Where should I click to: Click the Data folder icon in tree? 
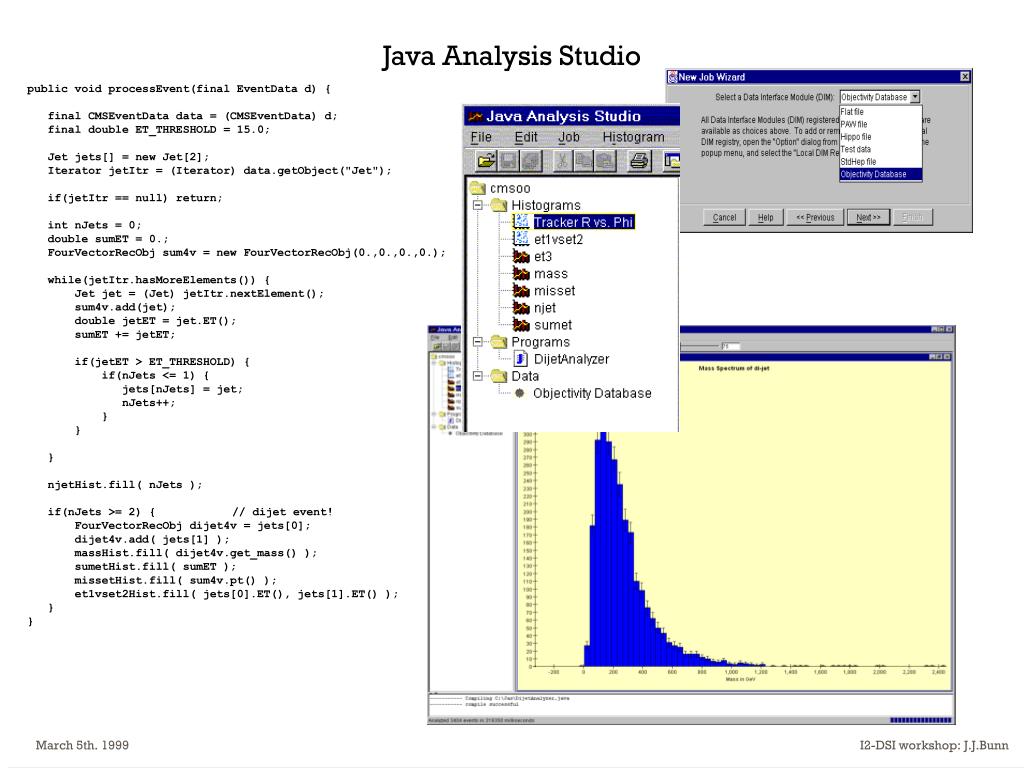pos(500,376)
